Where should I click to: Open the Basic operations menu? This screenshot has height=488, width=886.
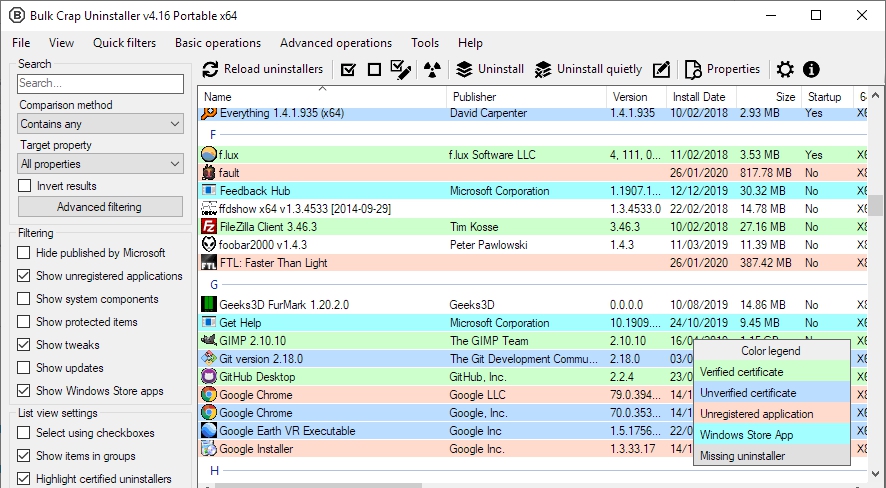(x=218, y=43)
